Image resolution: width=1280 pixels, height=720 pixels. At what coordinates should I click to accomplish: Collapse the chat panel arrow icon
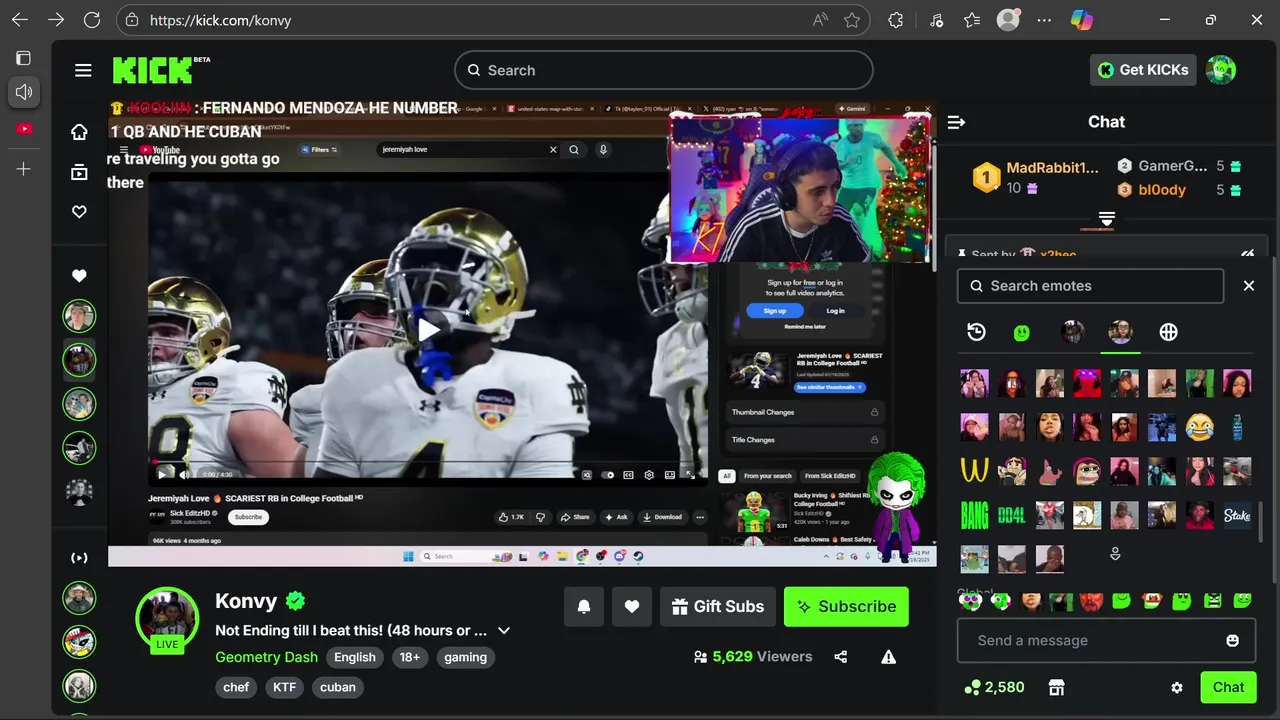pyautogui.click(x=956, y=122)
